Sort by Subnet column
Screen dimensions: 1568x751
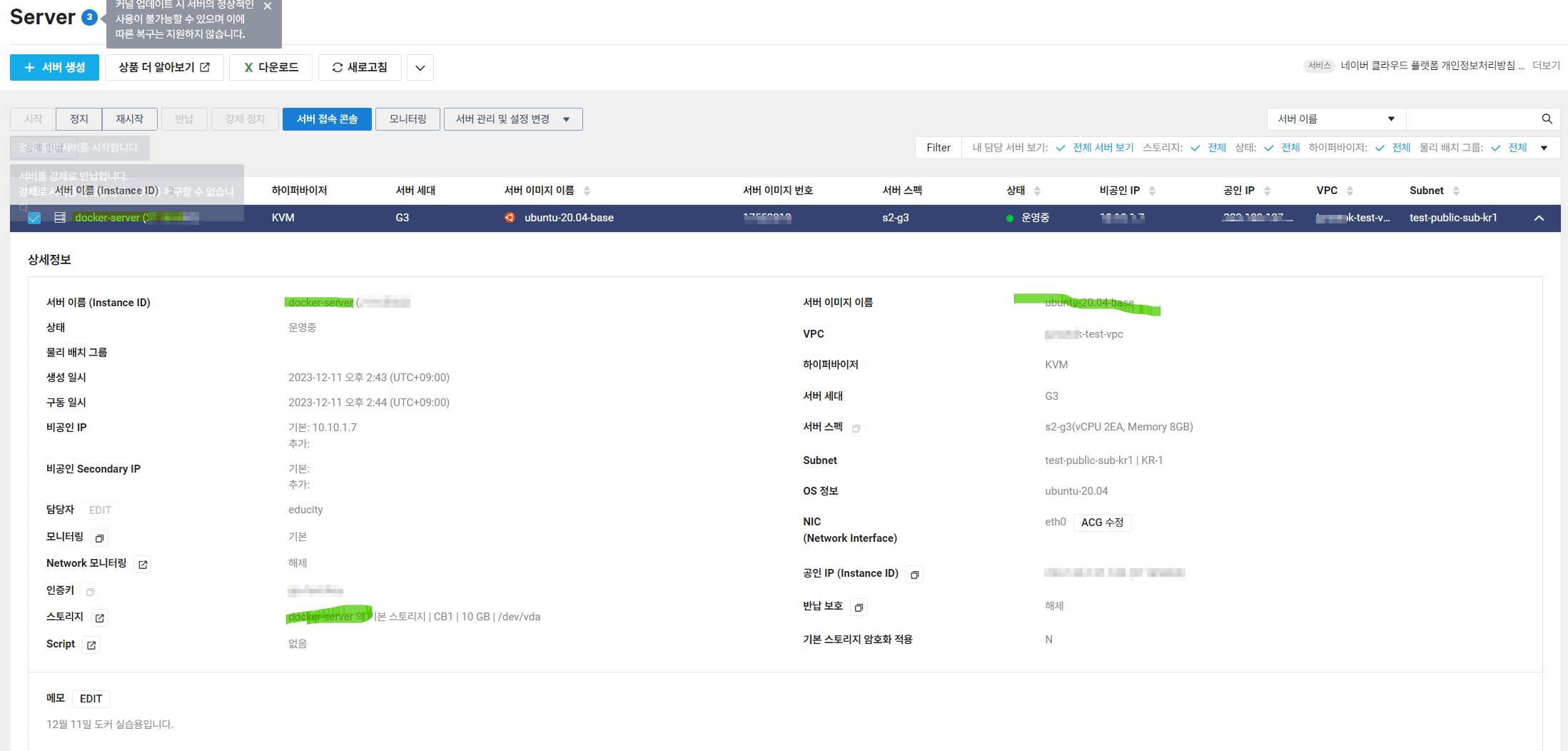pos(1456,191)
